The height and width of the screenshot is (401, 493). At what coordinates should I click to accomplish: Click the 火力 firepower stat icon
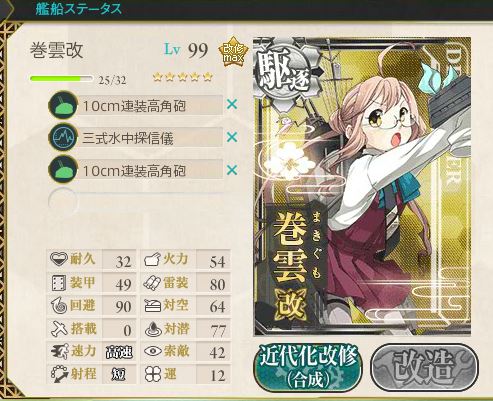click(x=152, y=259)
